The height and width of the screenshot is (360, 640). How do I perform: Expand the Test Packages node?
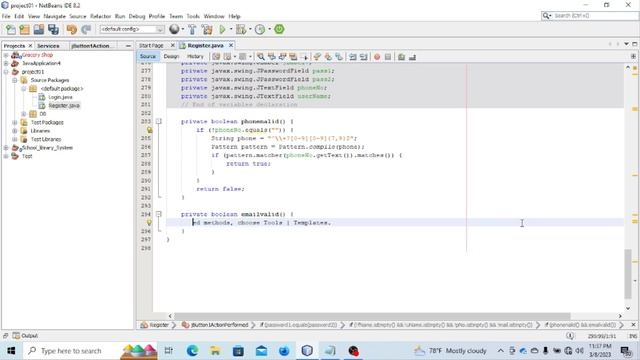[15, 122]
